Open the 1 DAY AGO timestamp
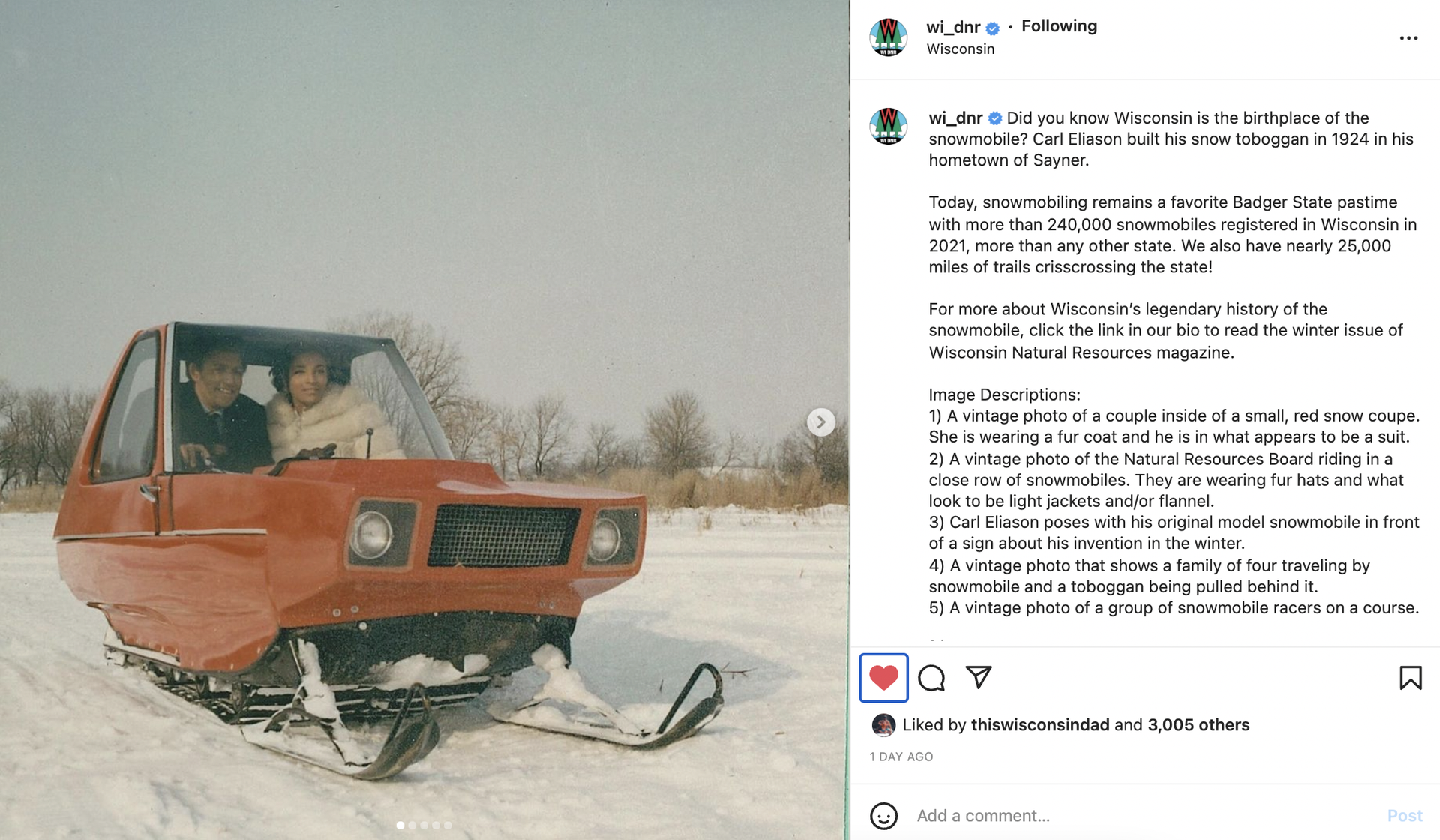This screenshot has height=840, width=1440. click(x=901, y=757)
